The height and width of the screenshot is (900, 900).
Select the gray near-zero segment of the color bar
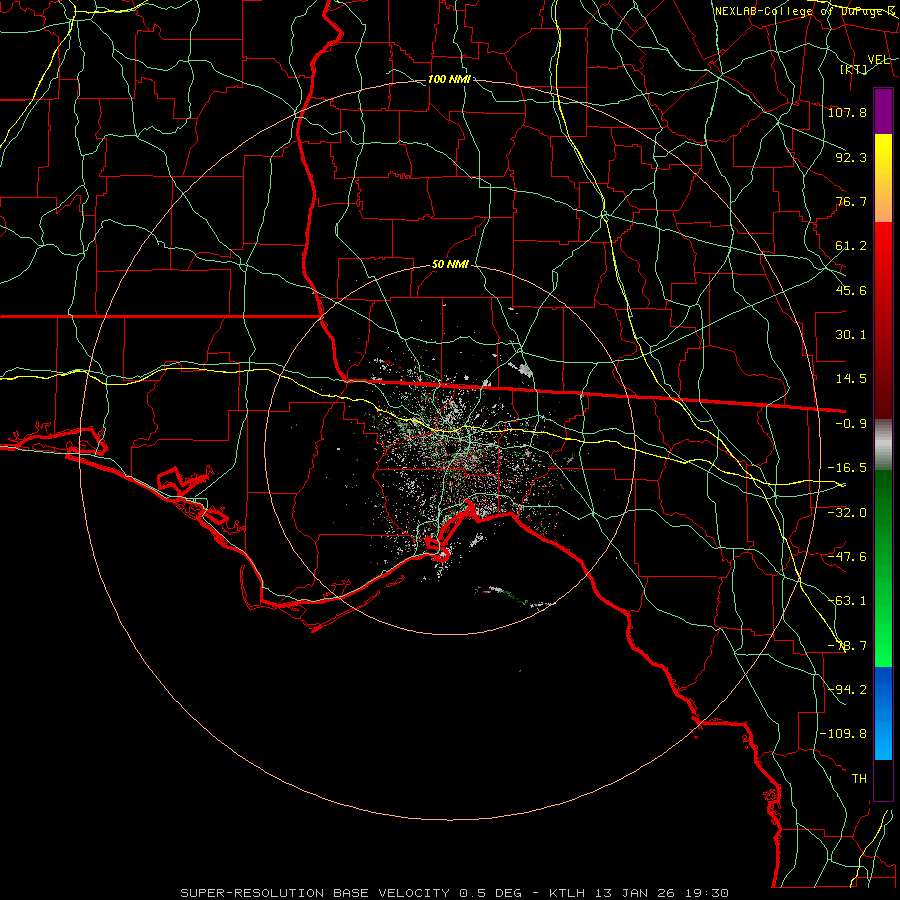[x=883, y=445]
